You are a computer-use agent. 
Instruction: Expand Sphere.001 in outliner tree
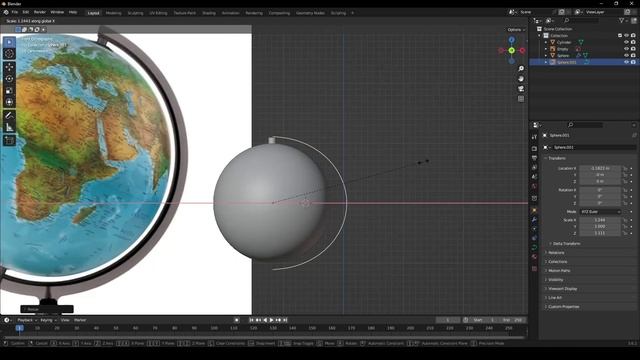pyautogui.click(x=546, y=62)
